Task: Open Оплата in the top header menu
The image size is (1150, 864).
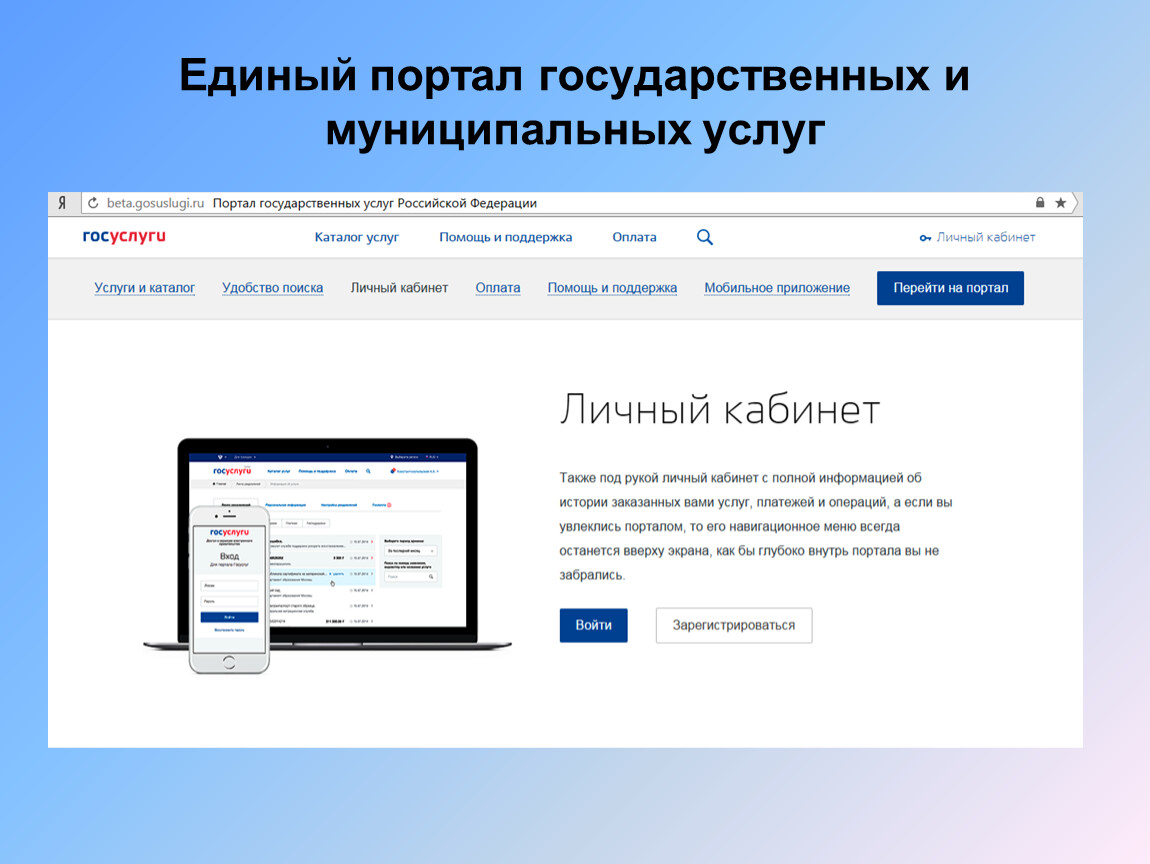Action: coord(634,237)
